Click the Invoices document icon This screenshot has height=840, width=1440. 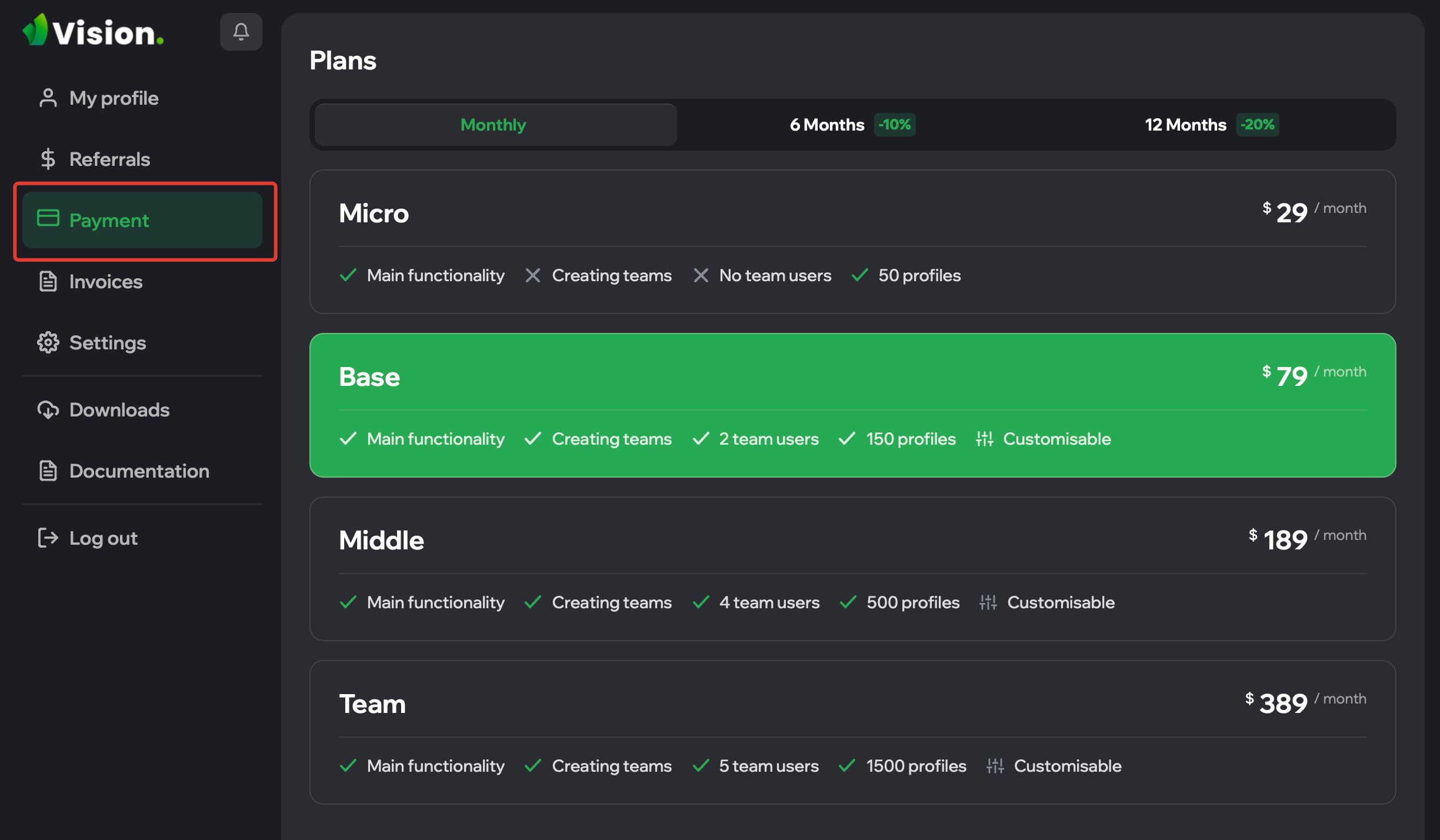(48, 281)
